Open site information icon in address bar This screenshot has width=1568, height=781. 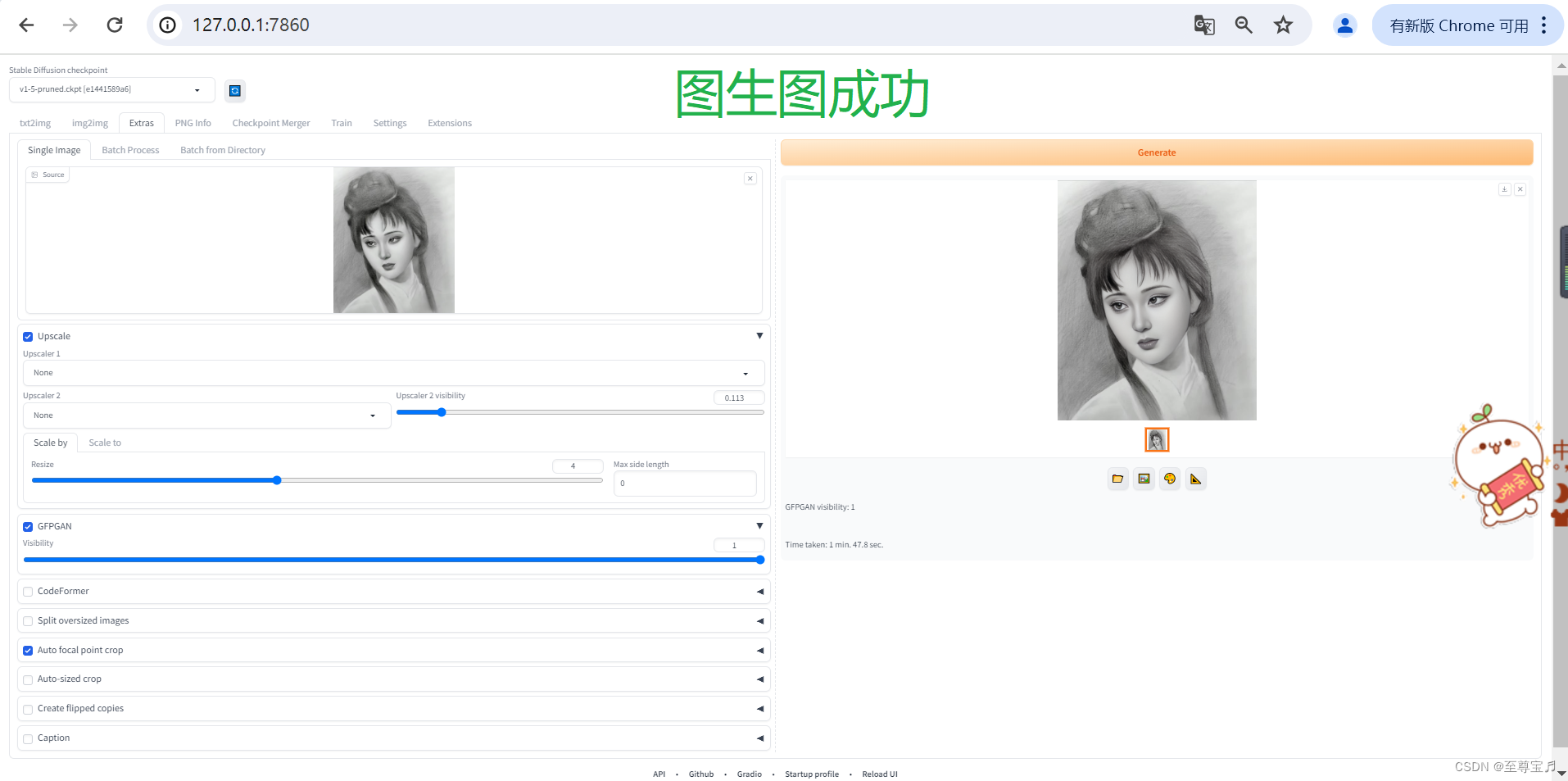coord(167,25)
